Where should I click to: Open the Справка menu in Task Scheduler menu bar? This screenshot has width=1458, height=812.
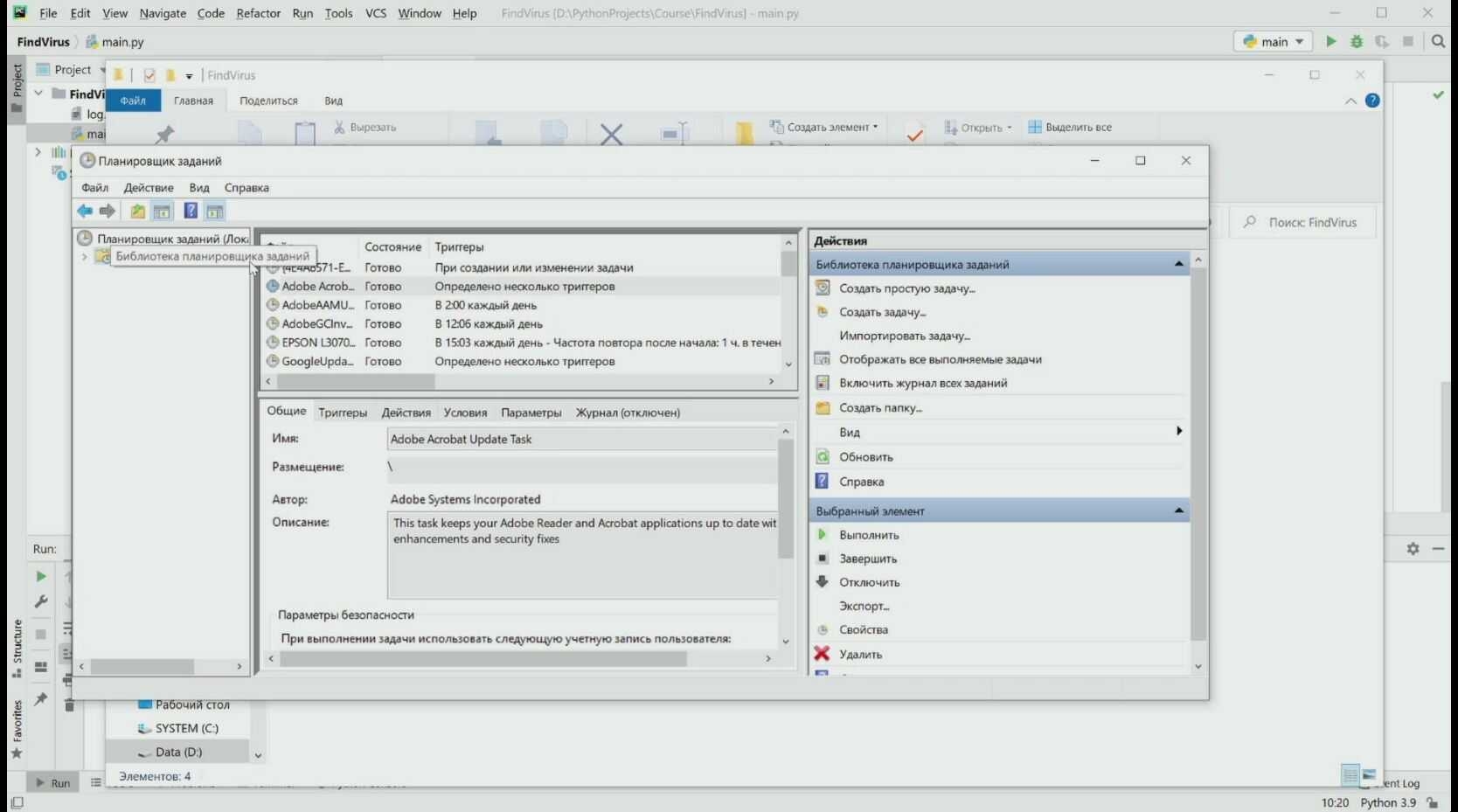246,187
